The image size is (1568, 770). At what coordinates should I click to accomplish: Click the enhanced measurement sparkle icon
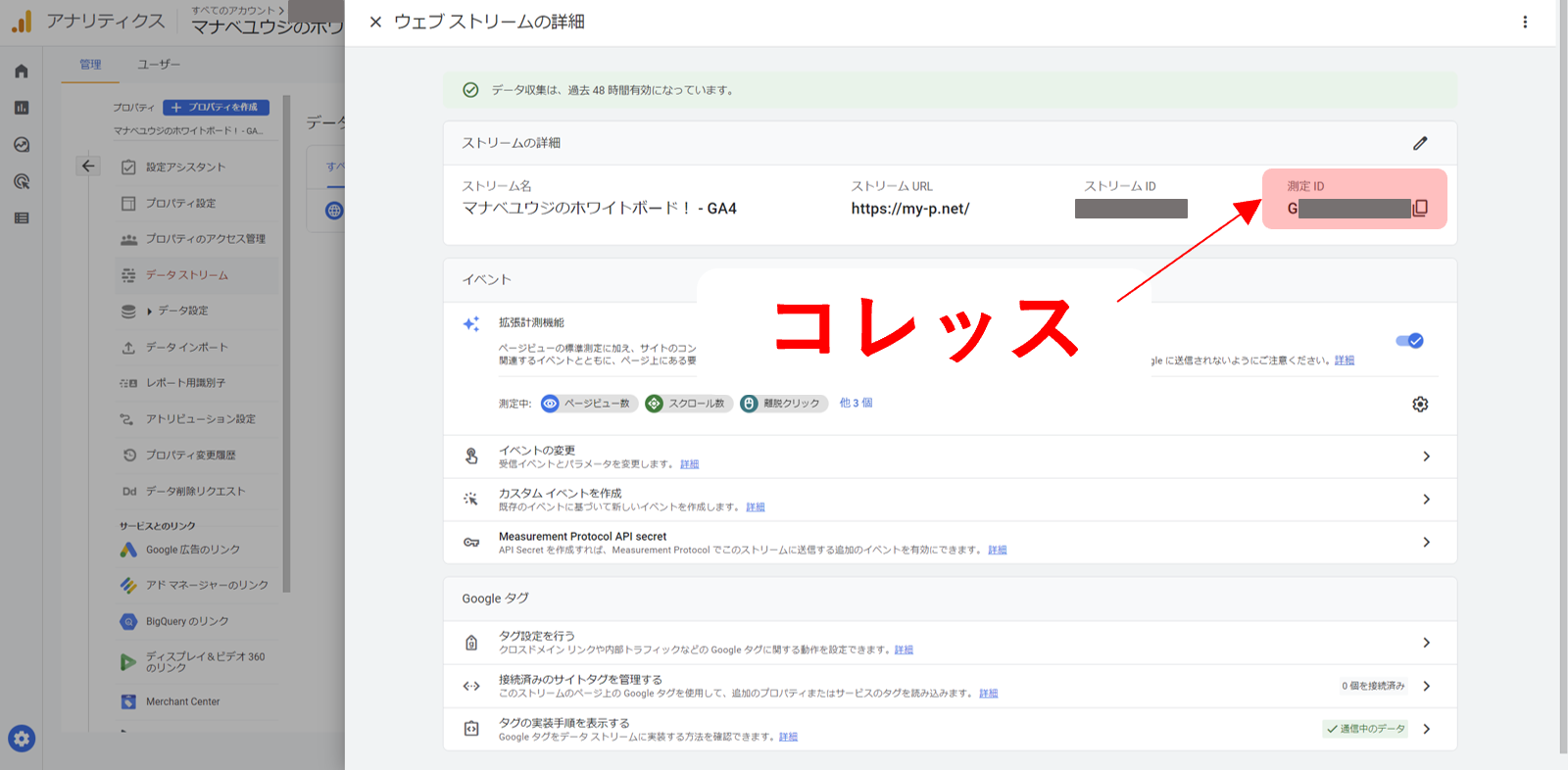[x=471, y=324]
